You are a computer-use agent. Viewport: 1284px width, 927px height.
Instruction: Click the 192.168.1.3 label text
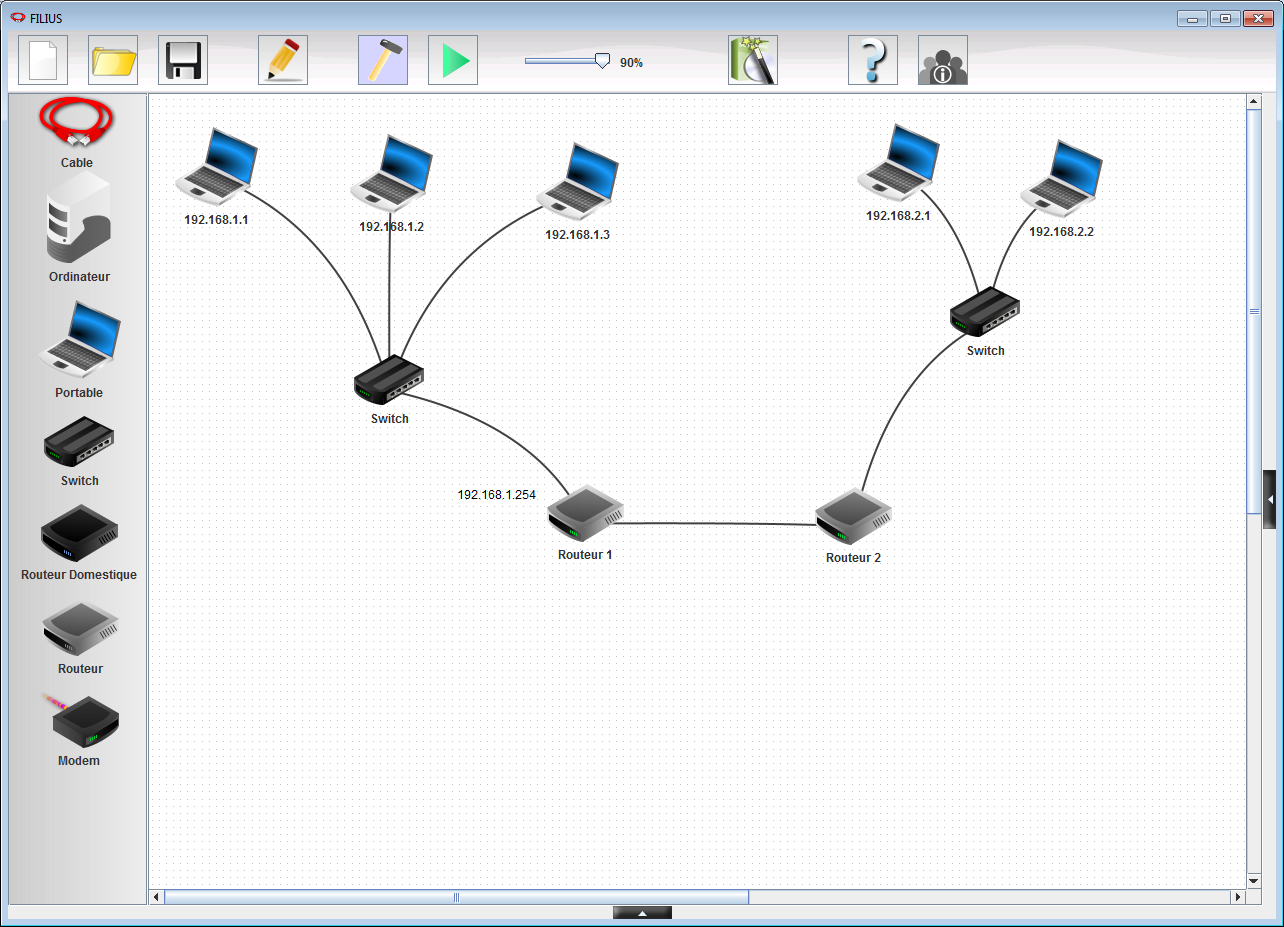coord(577,235)
